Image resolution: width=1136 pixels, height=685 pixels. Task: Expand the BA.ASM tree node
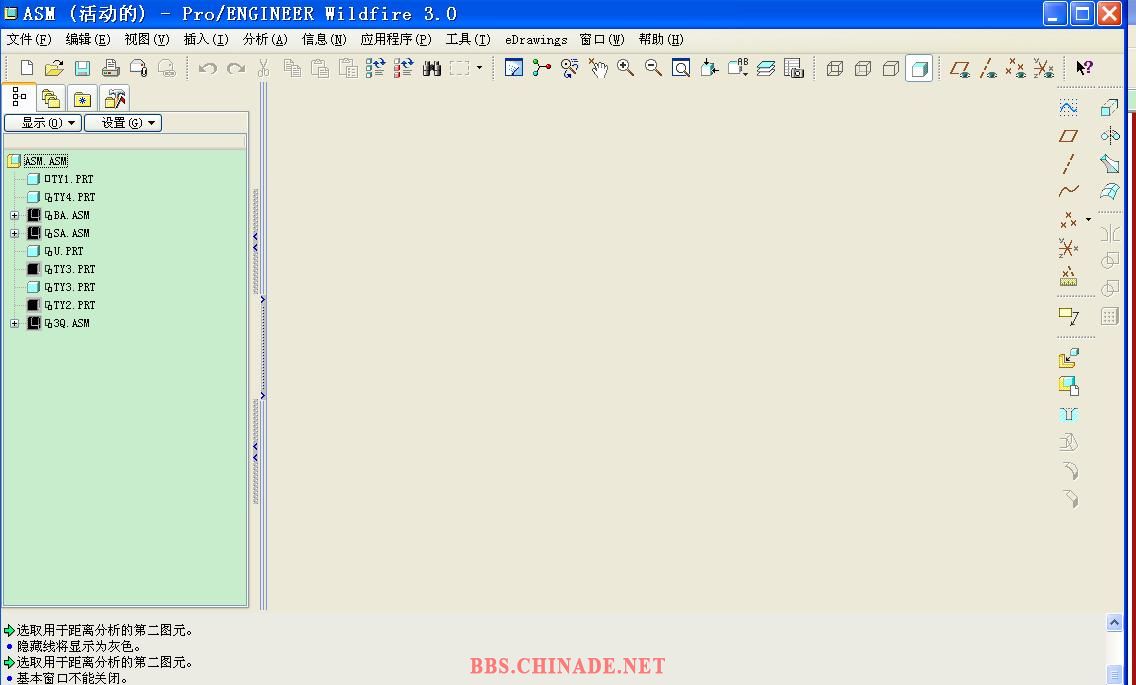pyautogui.click(x=14, y=215)
